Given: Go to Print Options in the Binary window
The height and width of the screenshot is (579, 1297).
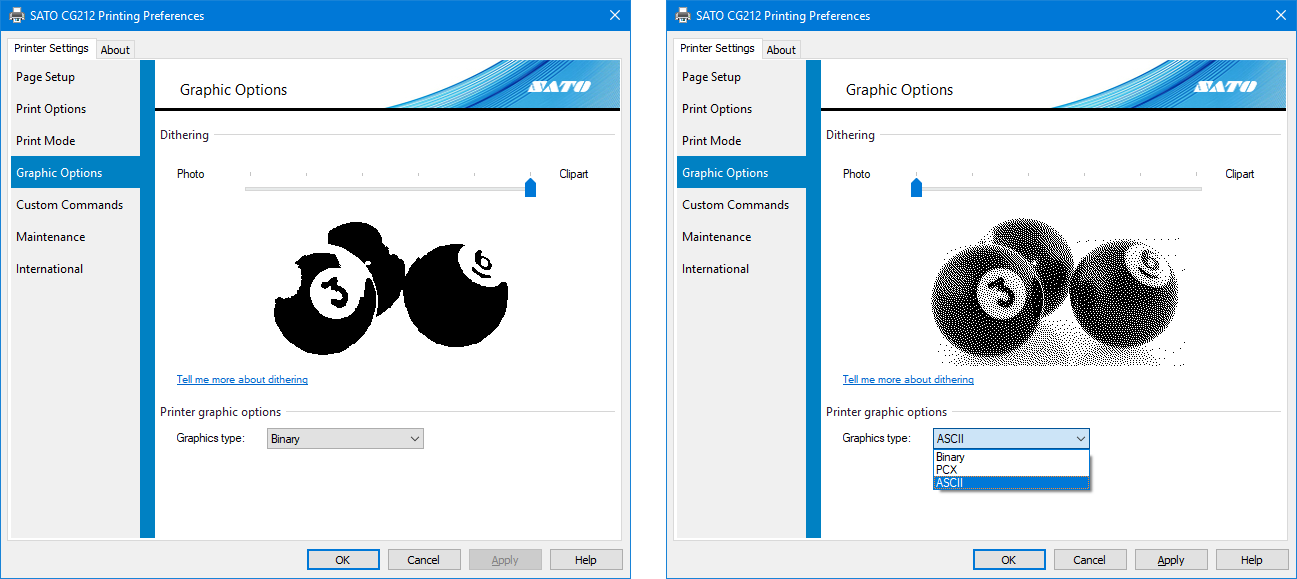Looking at the screenshot, I should 75,109.
